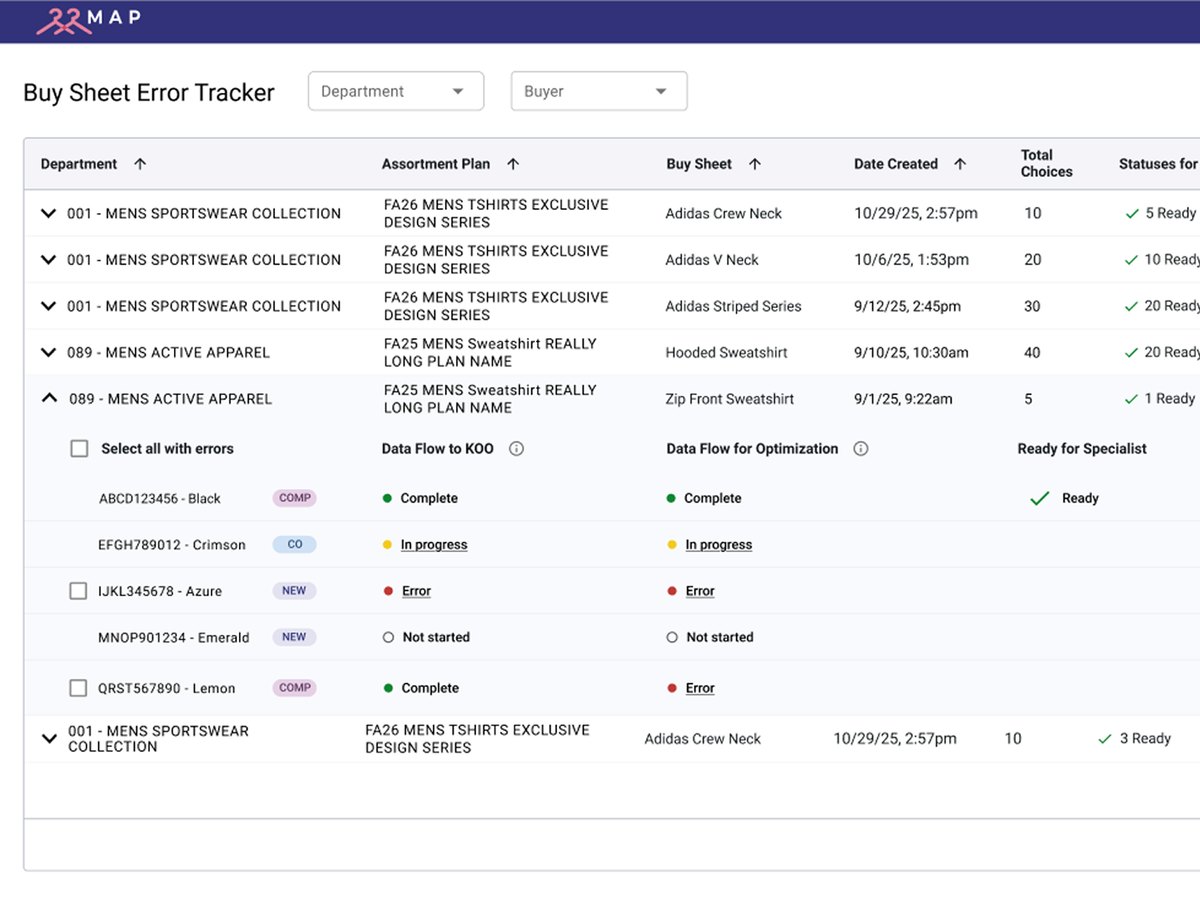Check the QRST567890 - Lemon checkbox
The width and height of the screenshot is (1200, 900).
(x=78, y=688)
